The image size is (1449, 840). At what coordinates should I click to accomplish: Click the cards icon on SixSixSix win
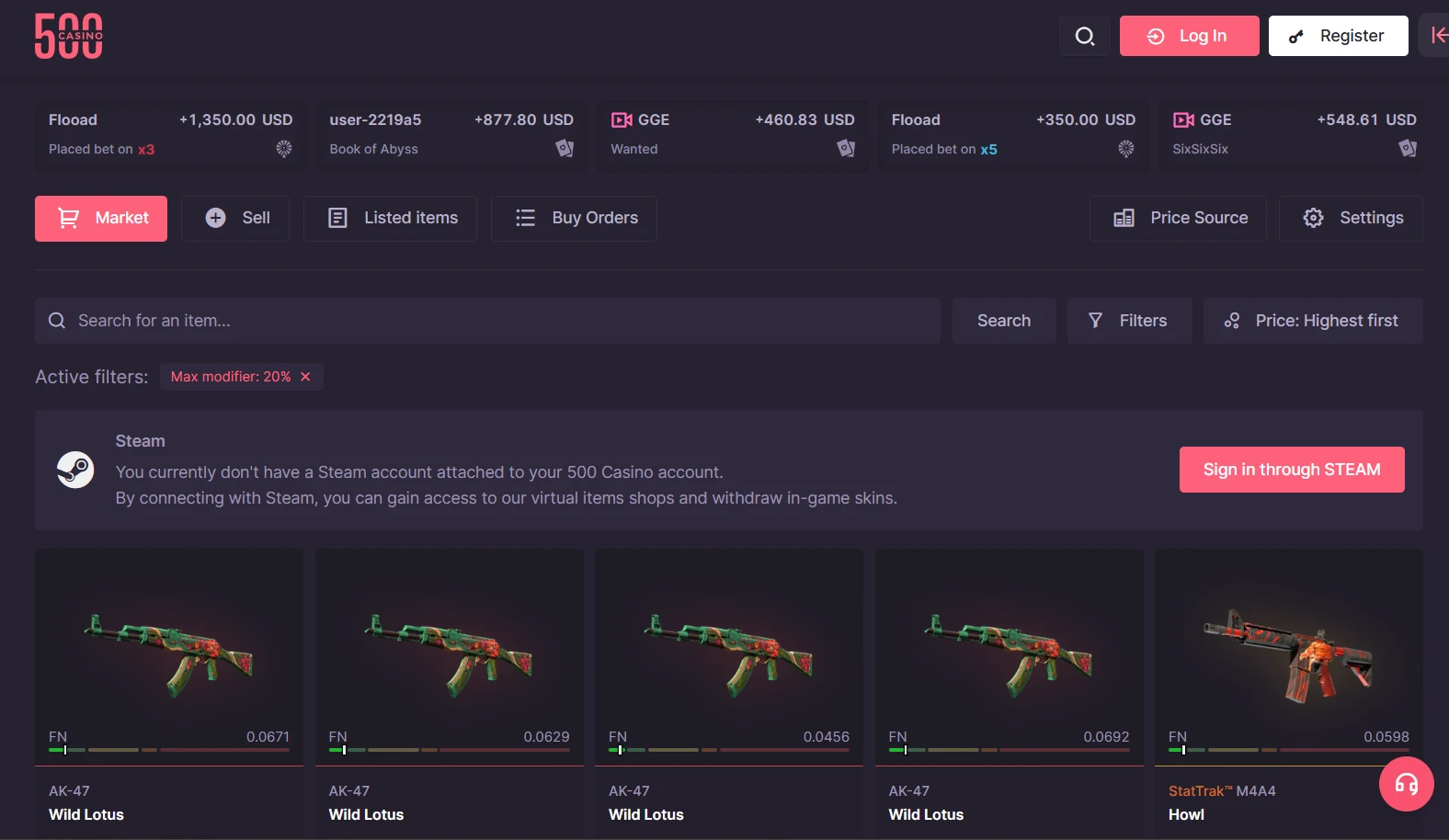(1408, 148)
